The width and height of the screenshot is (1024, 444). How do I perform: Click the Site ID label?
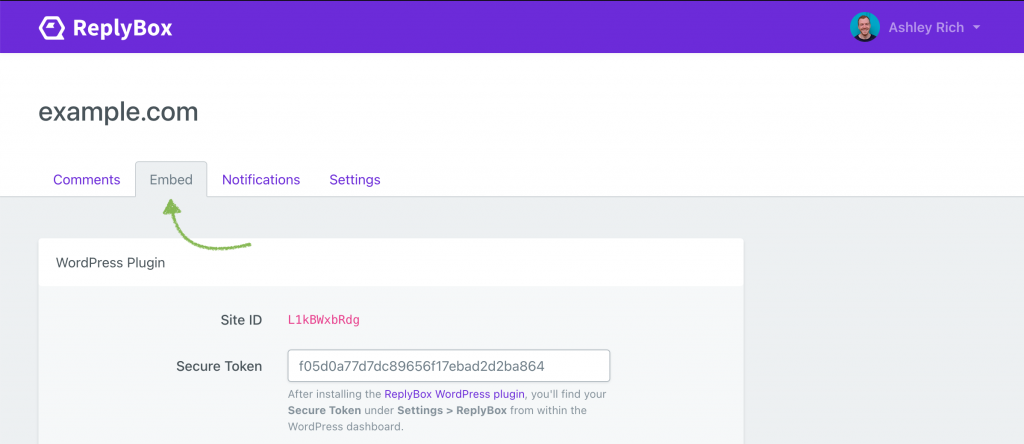pyautogui.click(x=241, y=320)
